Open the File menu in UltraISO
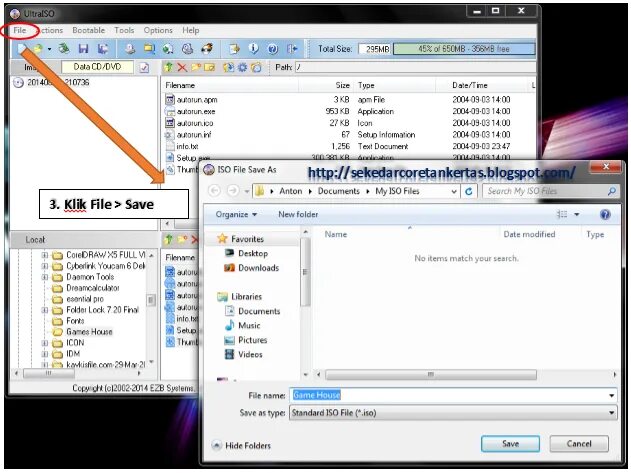631x473 pixels. click(x=19, y=30)
